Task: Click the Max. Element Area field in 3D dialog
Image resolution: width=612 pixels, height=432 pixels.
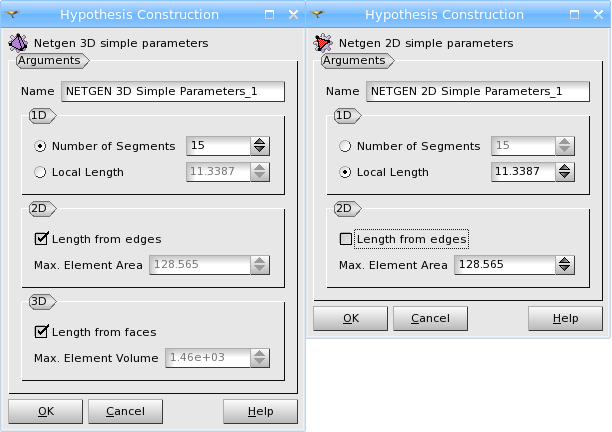Action: 200,265
